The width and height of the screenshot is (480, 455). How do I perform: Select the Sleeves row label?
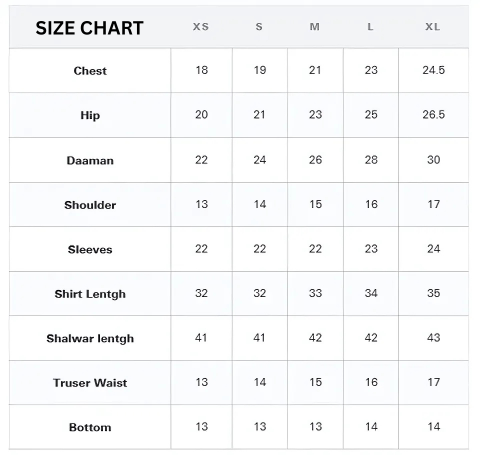90,249
